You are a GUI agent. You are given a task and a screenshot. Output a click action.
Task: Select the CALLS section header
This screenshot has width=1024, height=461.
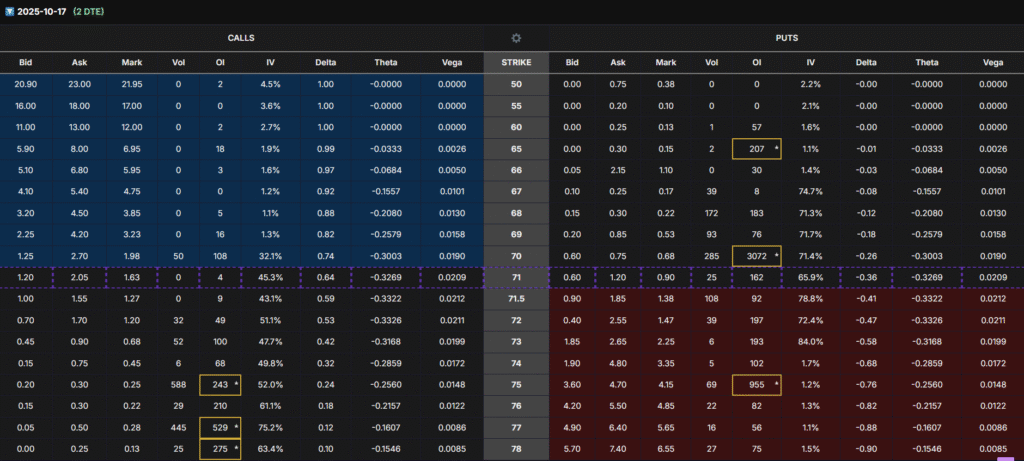click(x=240, y=38)
